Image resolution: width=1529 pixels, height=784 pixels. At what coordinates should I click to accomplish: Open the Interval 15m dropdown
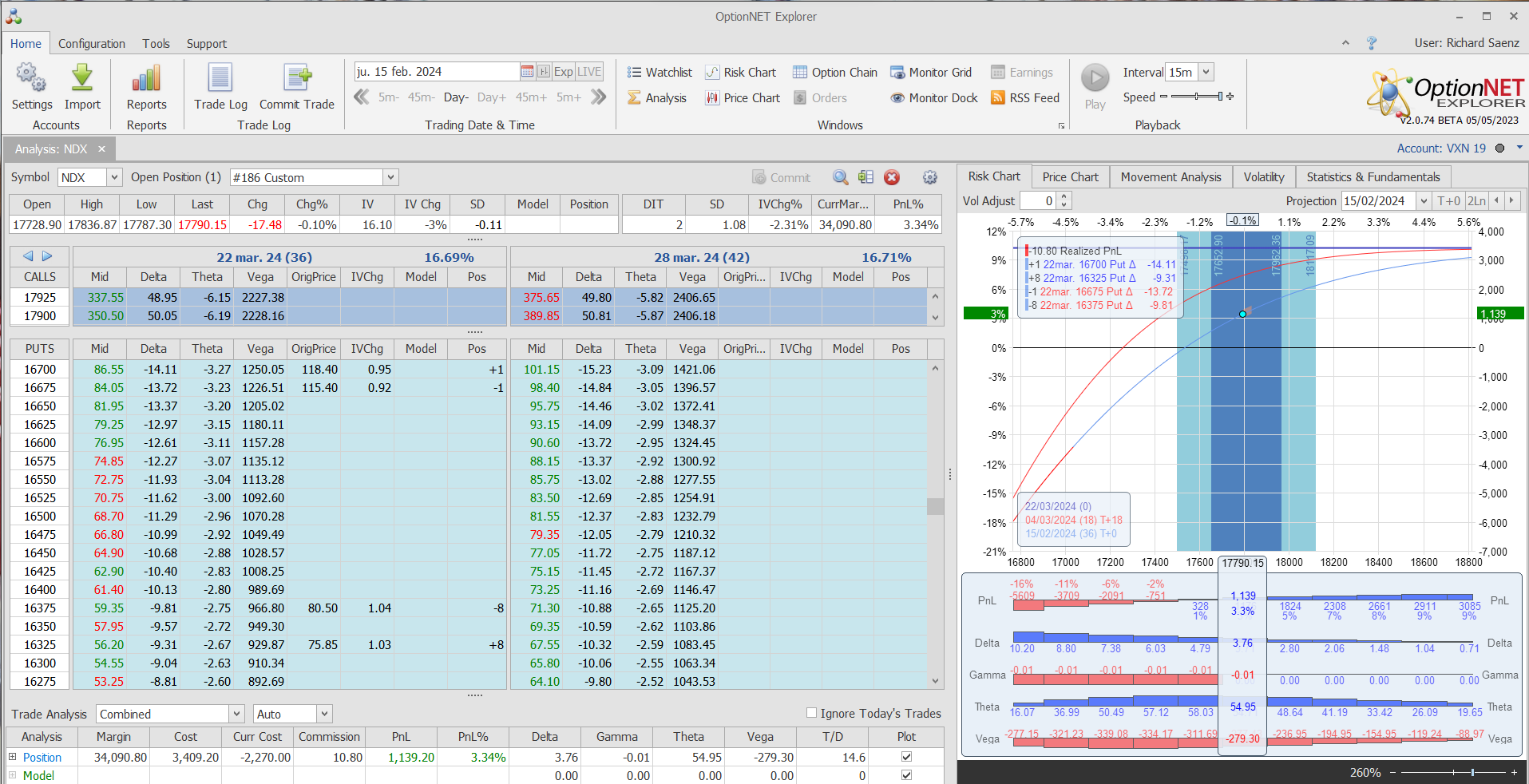click(x=1206, y=72)
